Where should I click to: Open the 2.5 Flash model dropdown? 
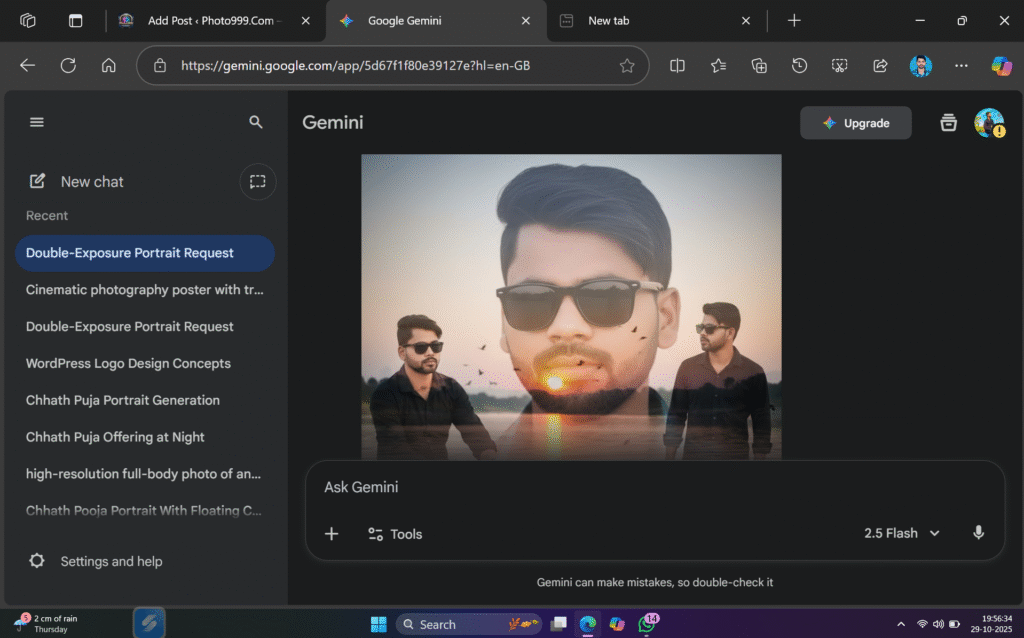[x=899, y=533]
